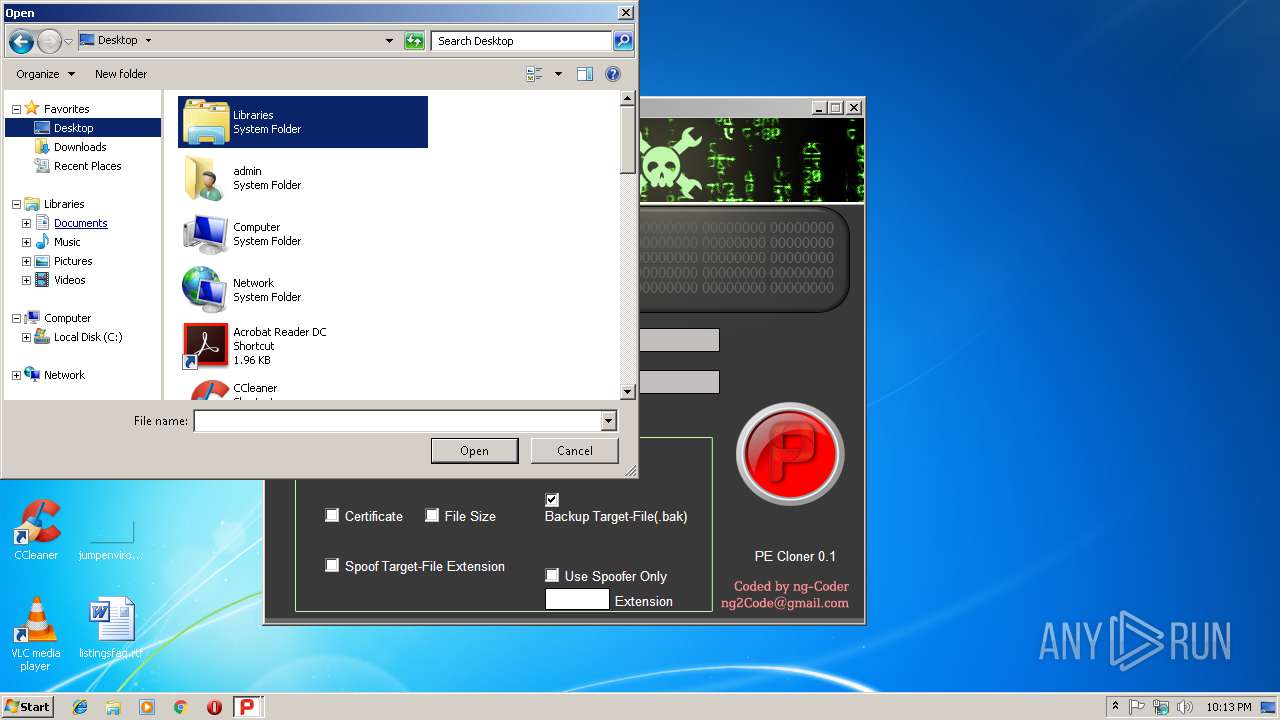Open the File name dropdown arrow
The image size is (1280, 720).
pyautogui.click(x=608, y=421)
